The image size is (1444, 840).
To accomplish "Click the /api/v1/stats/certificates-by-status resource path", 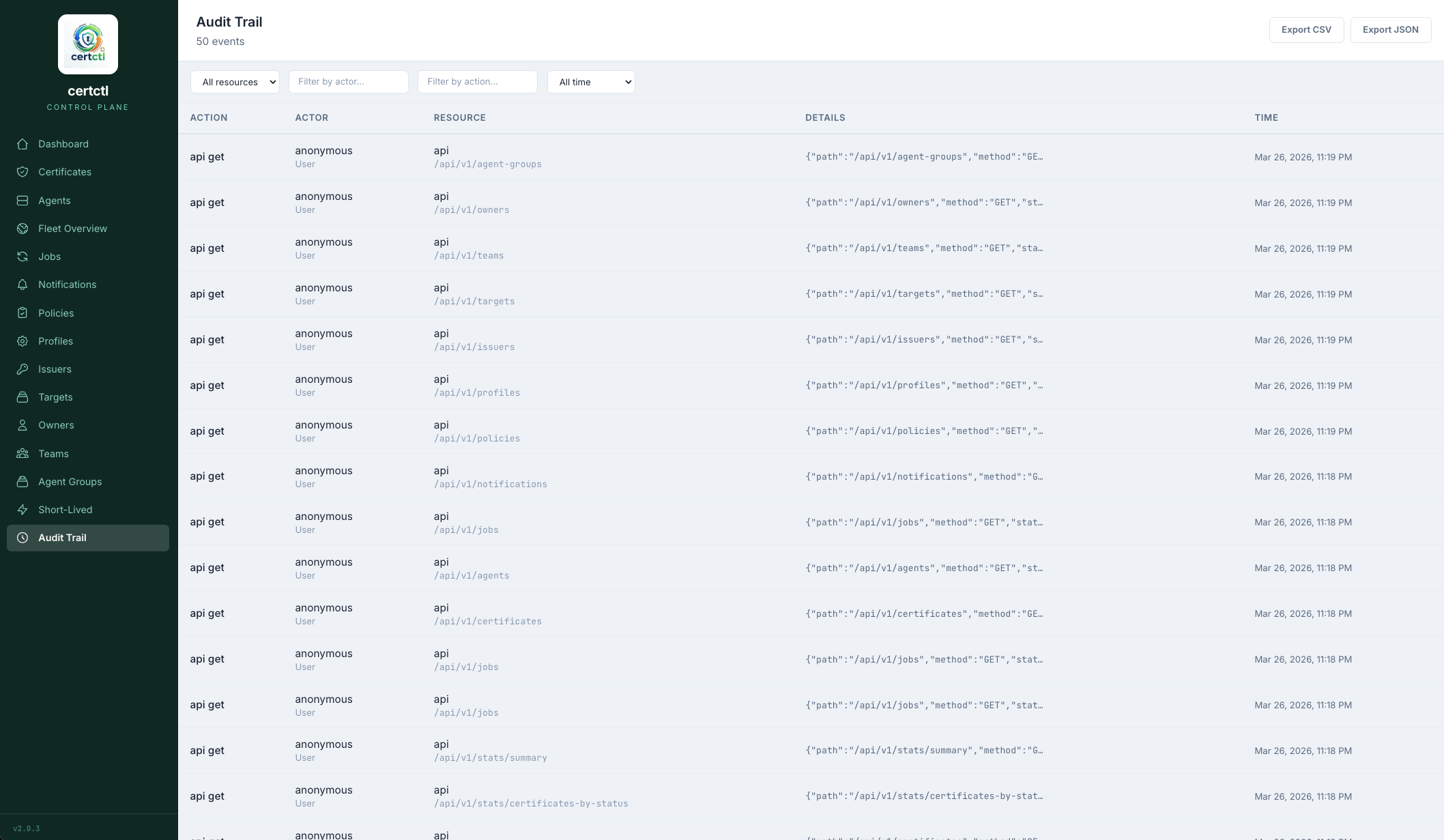I will 531,804.
